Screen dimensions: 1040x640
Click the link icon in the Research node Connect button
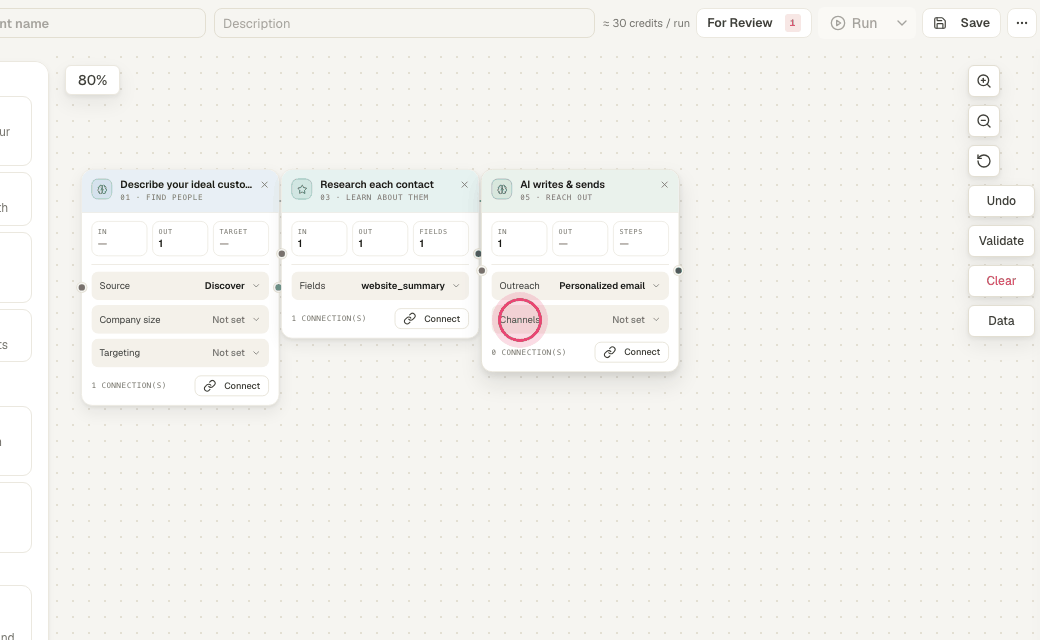(410, 319)
